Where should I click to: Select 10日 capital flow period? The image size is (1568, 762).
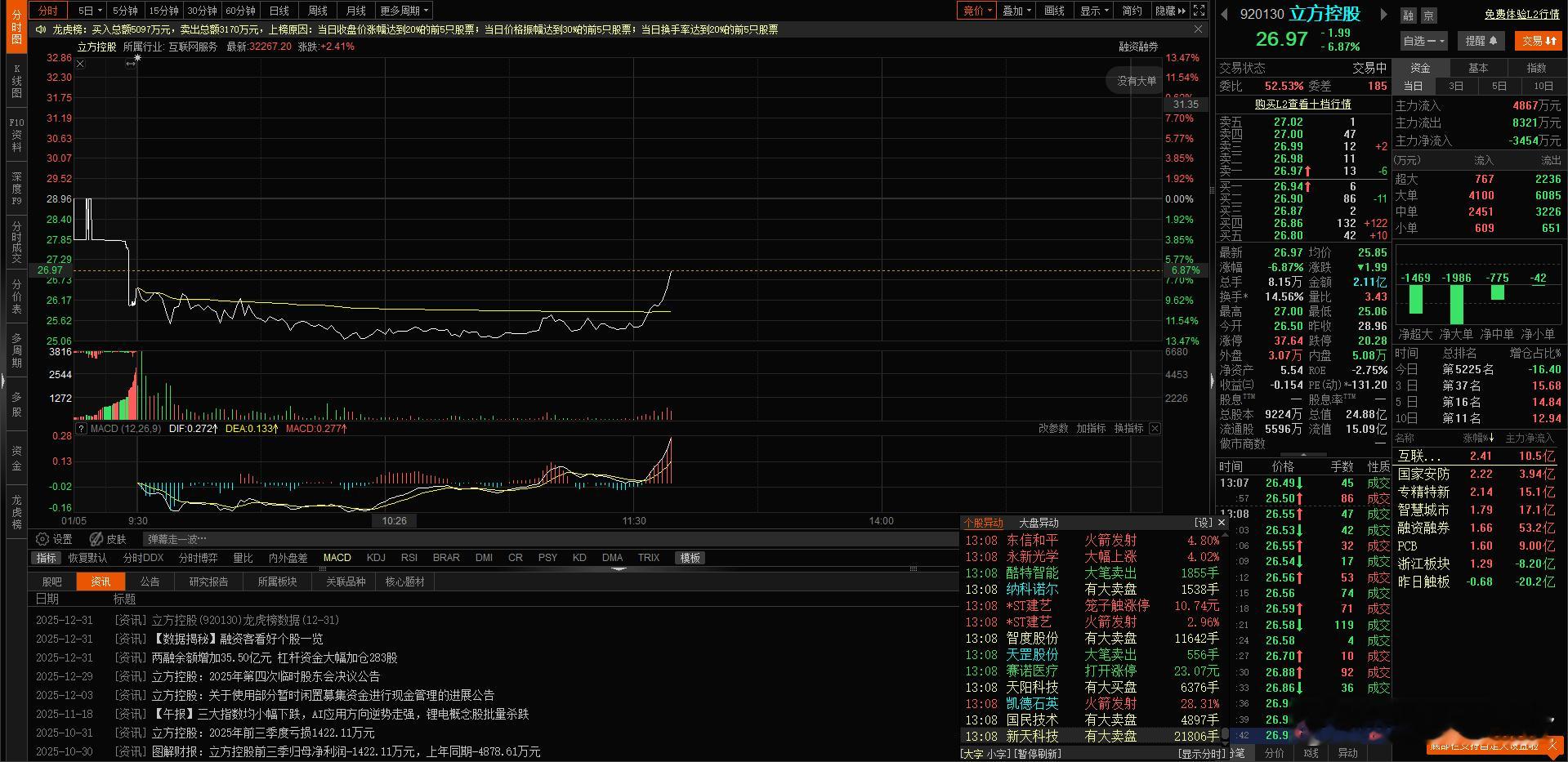click(1543, 86)
